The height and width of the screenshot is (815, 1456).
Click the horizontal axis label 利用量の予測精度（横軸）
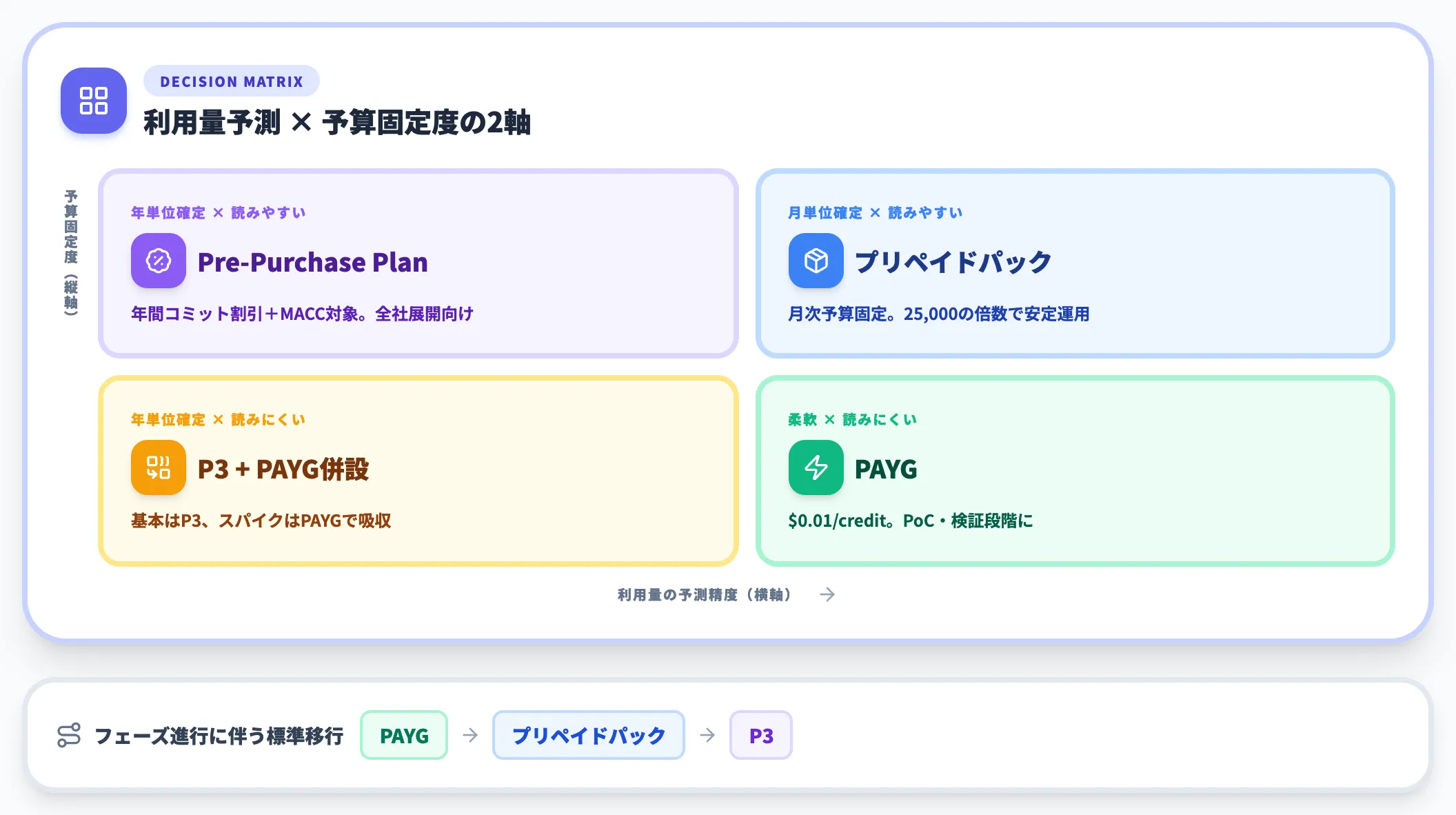point(706,594)
